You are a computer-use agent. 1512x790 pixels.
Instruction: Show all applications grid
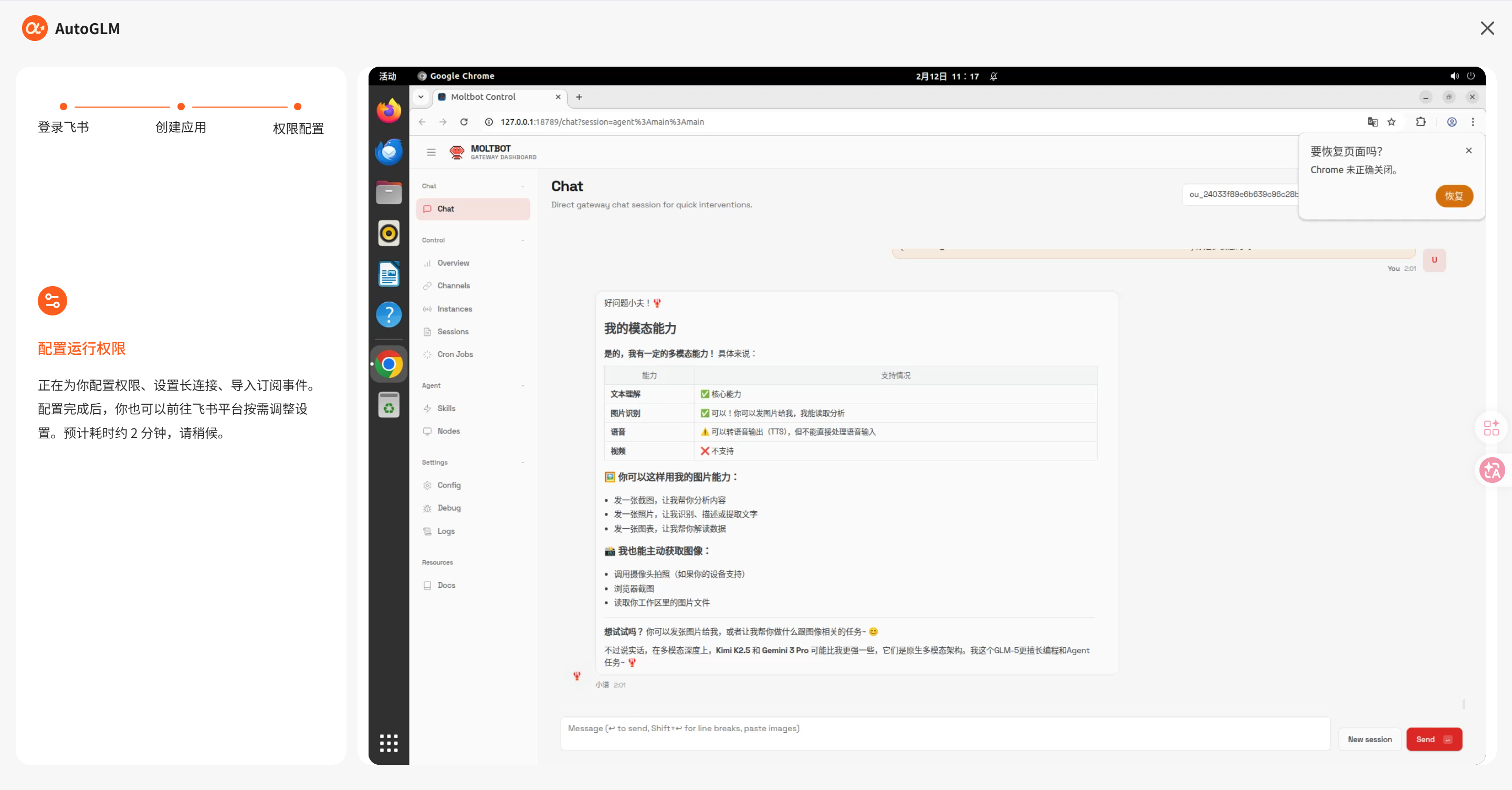[x=388, y=743]
